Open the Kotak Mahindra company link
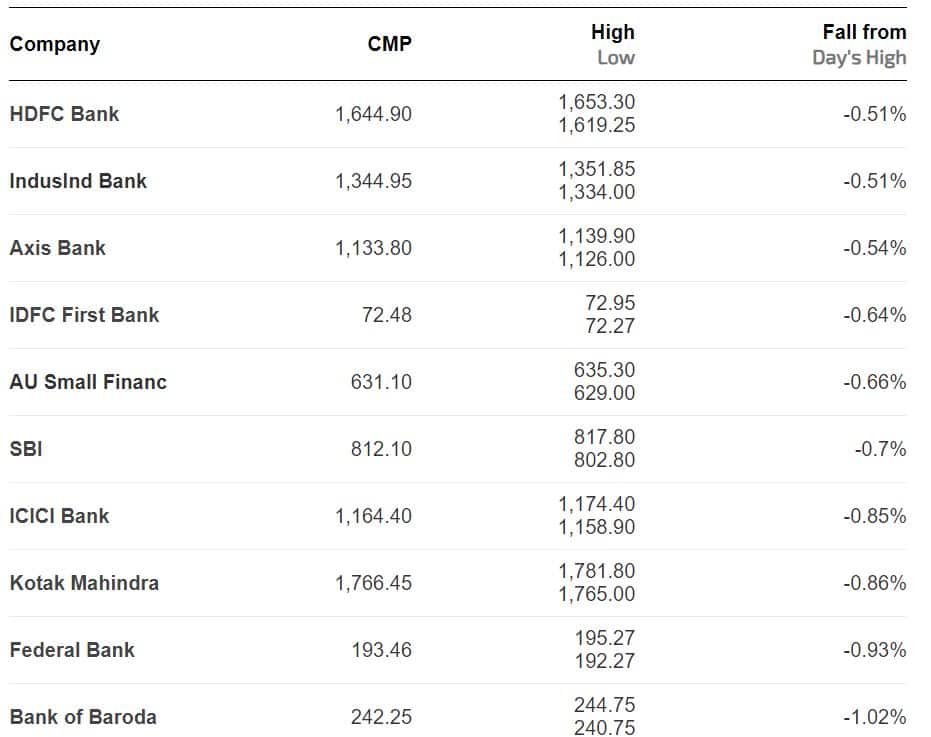This screenshot has width=931, height=737. point(84,583)
